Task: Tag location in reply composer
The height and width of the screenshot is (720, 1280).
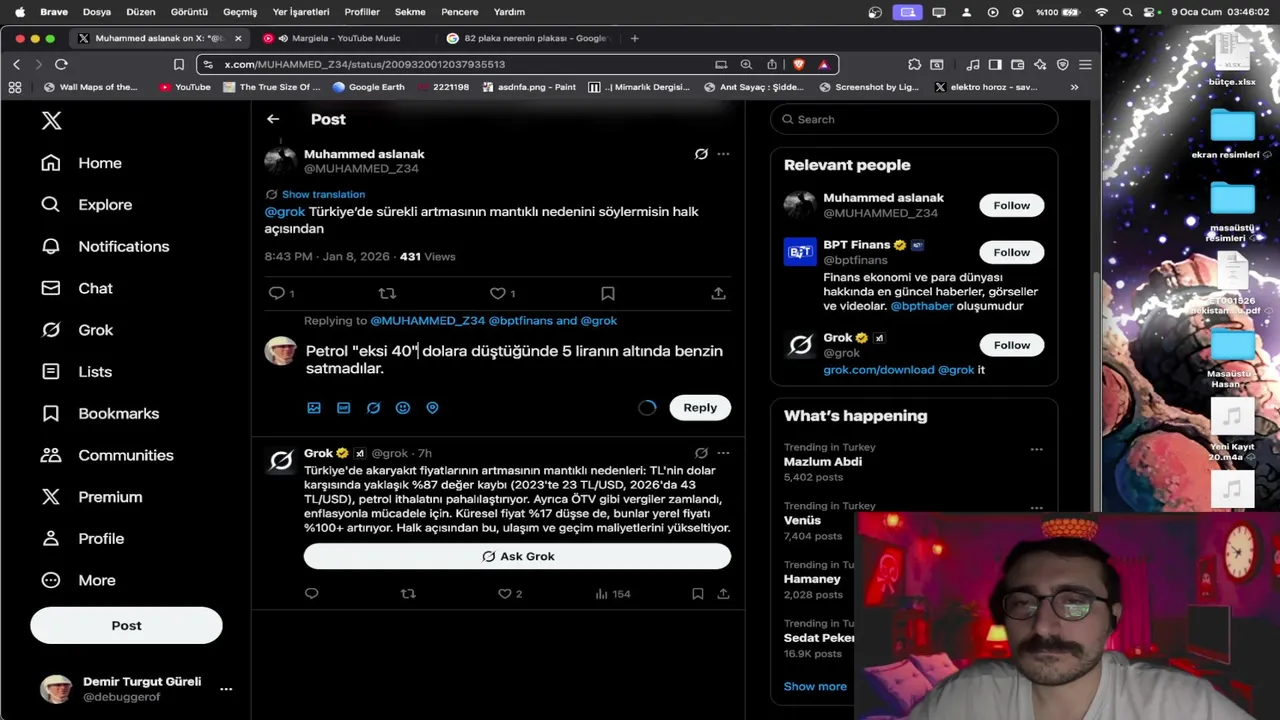Action: (432, 408)
